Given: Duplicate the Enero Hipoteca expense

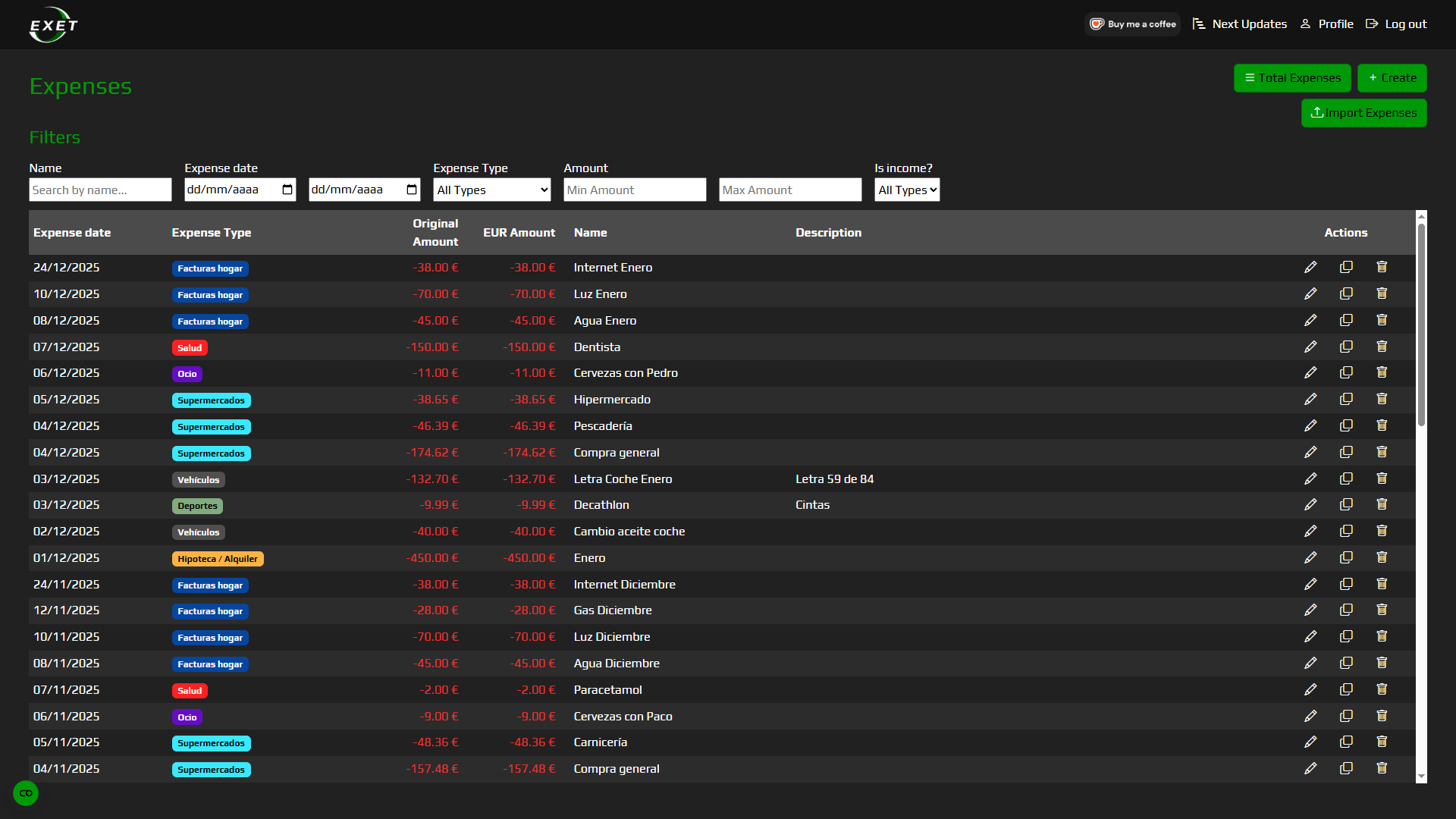Looking at the screenshot, I should 1346,557.
